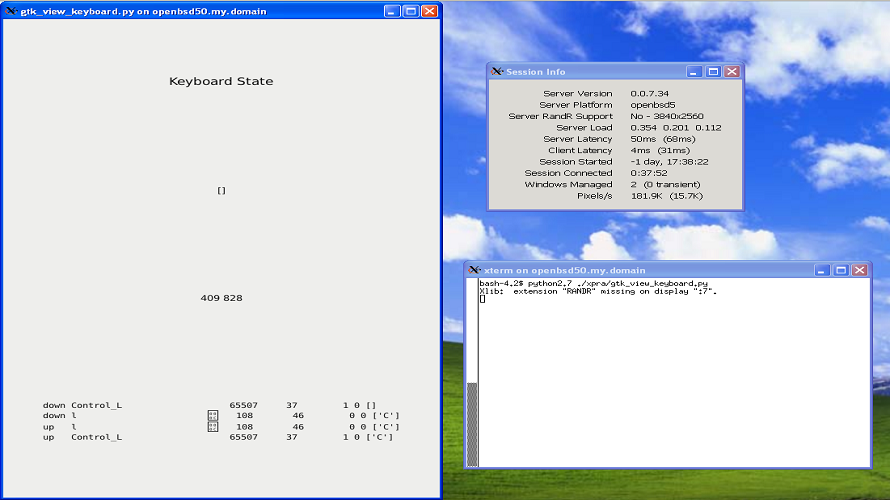Click the xterm vertical scrollbar thumb

tap(472, 422)
